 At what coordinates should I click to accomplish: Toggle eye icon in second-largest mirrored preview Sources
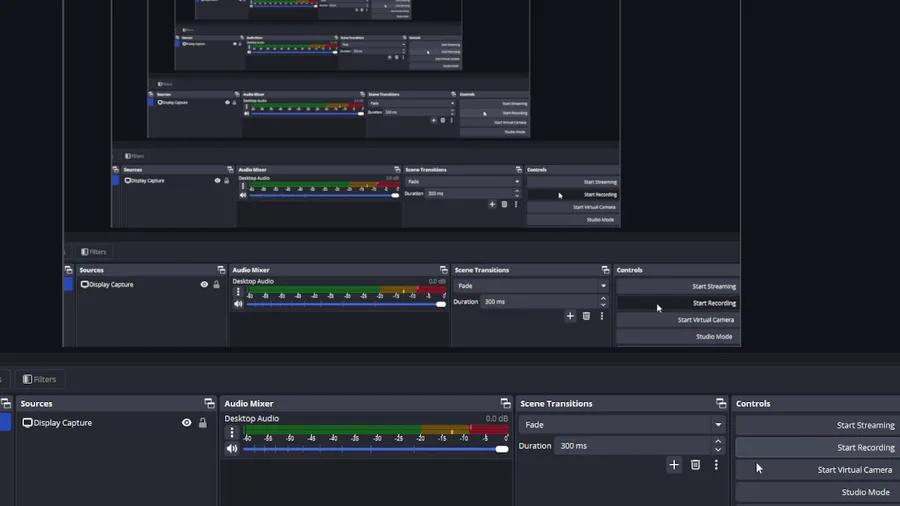pos(218,181)
